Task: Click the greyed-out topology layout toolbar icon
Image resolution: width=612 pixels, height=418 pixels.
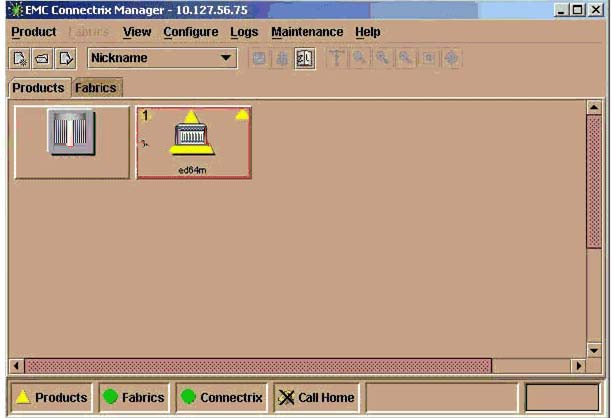Action: point(336,59)
